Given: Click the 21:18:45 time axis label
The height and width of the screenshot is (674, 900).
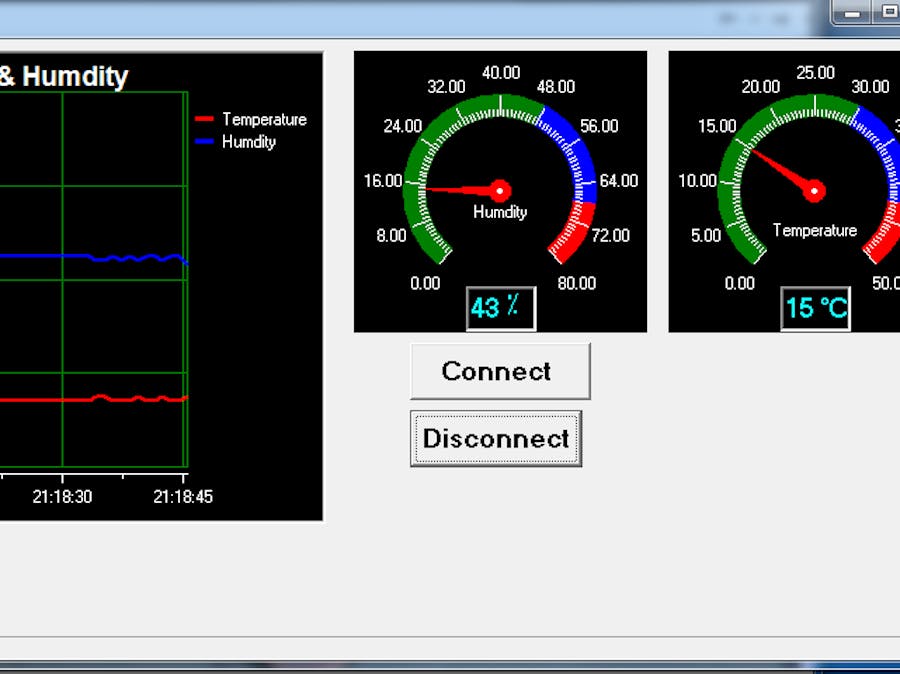Looking at the screenshot, I should point(185,495).
